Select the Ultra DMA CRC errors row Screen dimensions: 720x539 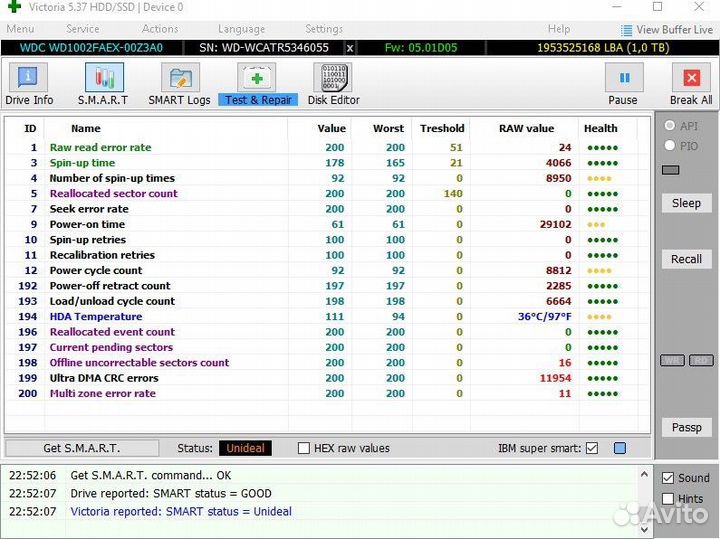328,378
